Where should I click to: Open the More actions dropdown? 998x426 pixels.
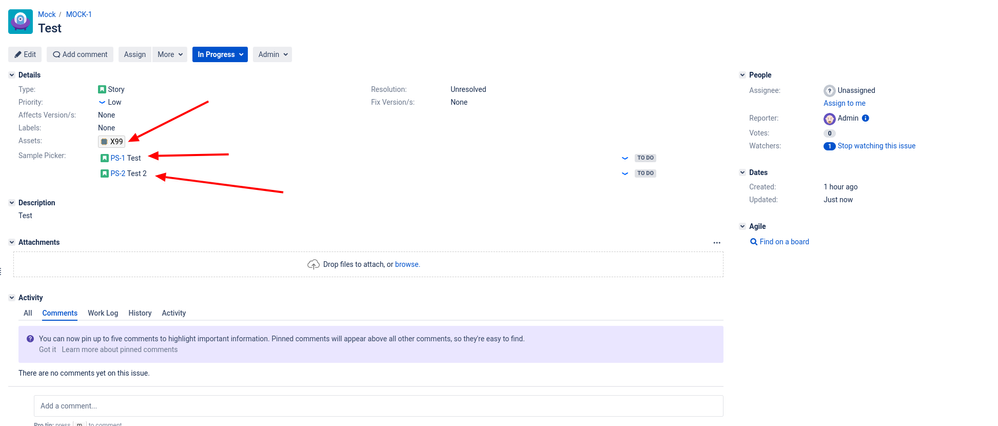coord(170,54)
